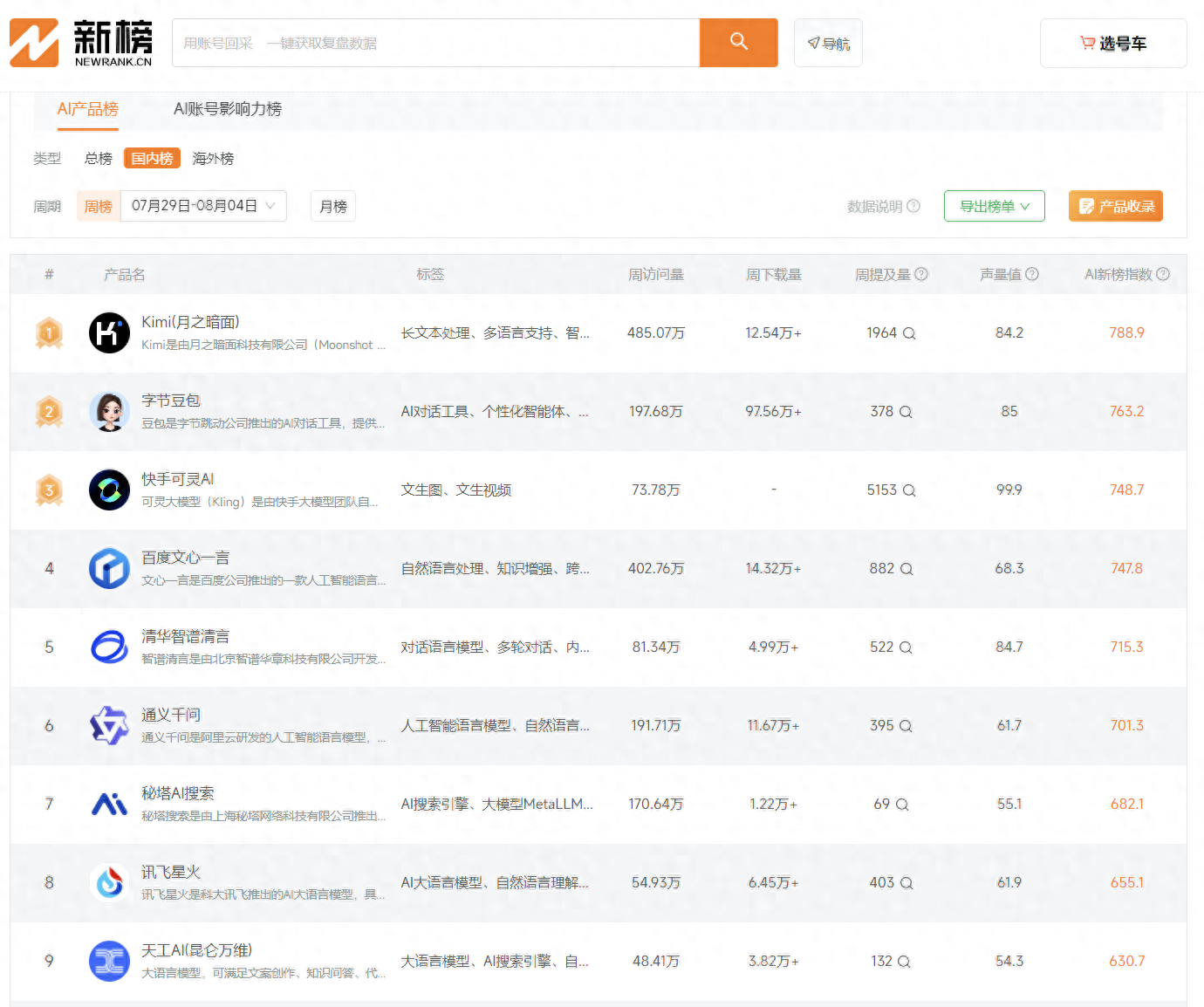Click the search icon next to 5153
Screen dimensions: 1204x1007
pyautogui.click(x=909, y=490)
